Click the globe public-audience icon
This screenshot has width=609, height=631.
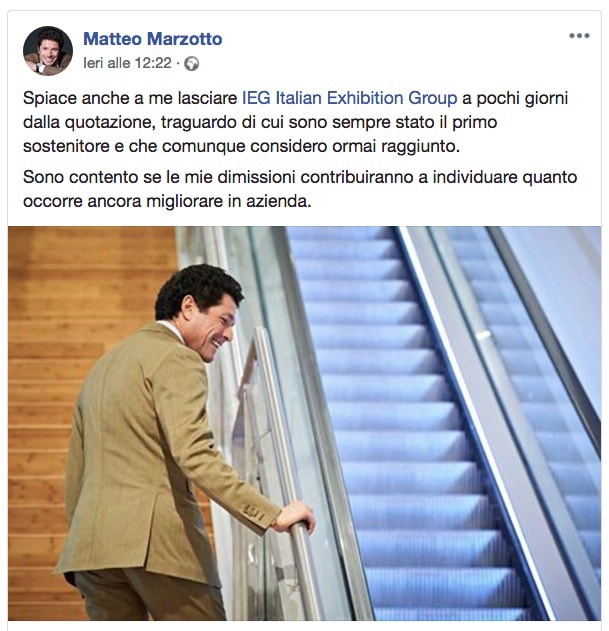pyautogui.click(x=192, y=64)
